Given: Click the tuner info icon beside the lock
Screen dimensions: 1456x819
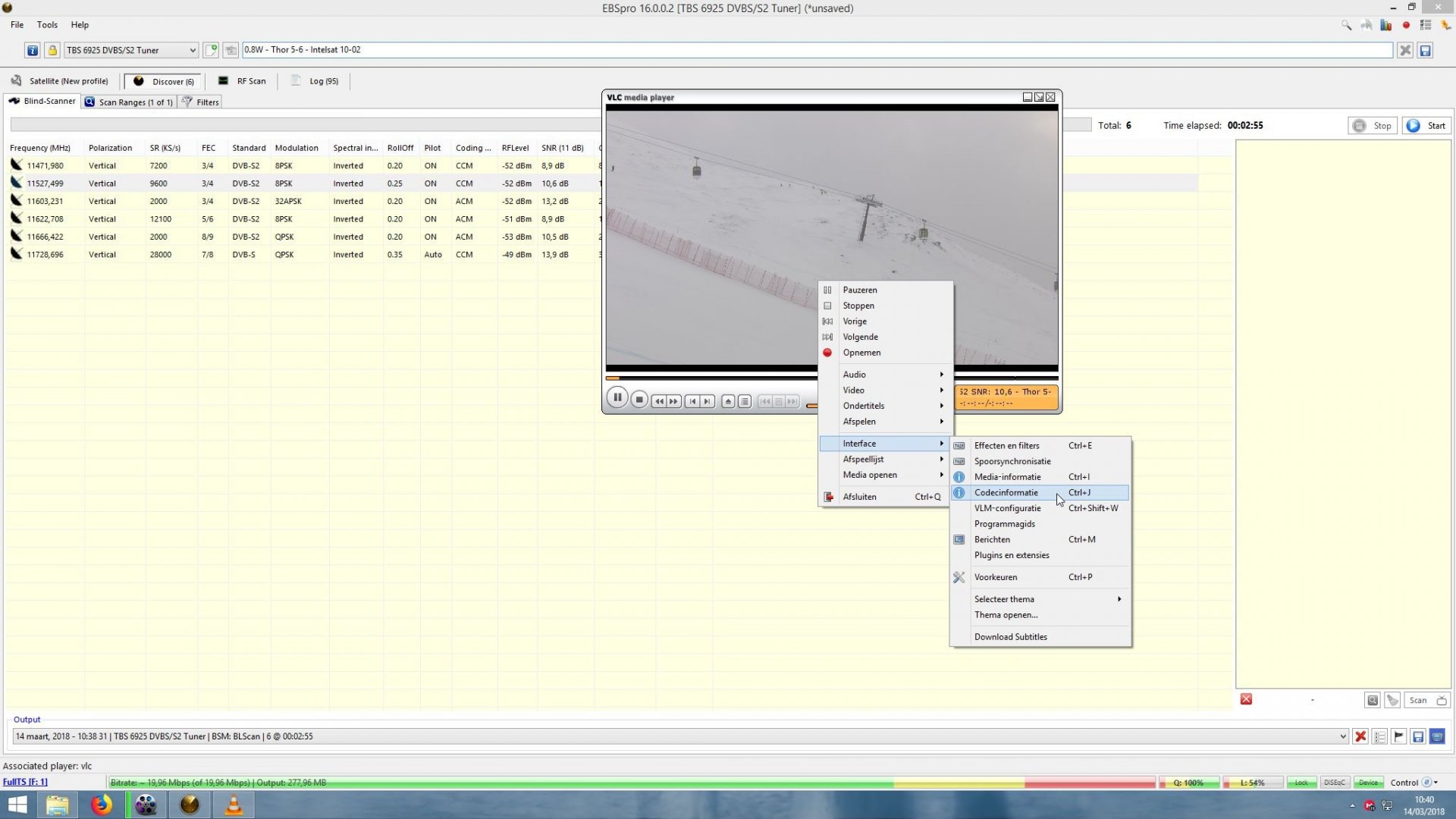Looking at the screenshot, I should coord(33,50).
